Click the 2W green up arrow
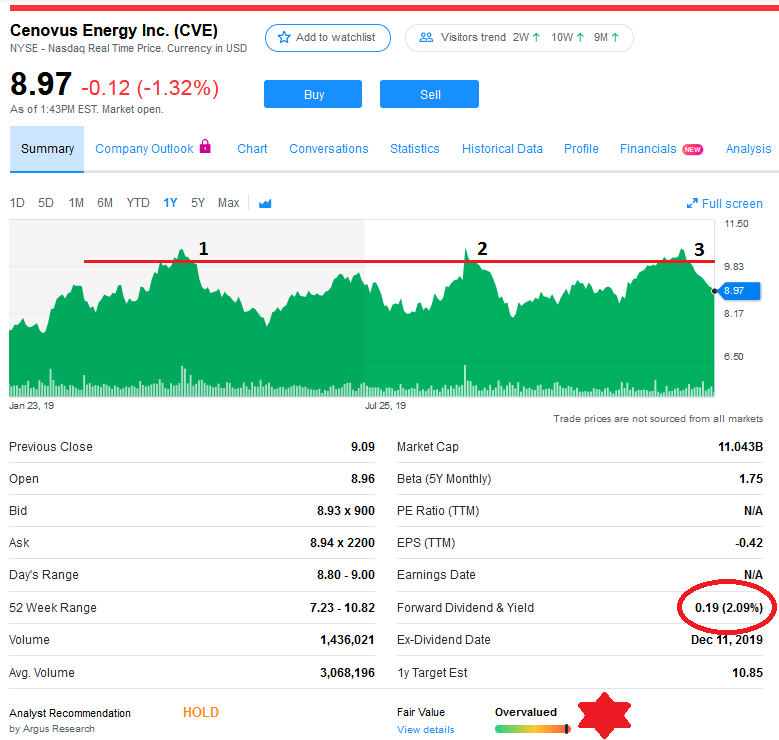The width and height of the screenshot is (779, 740). [x=536, y=37]
